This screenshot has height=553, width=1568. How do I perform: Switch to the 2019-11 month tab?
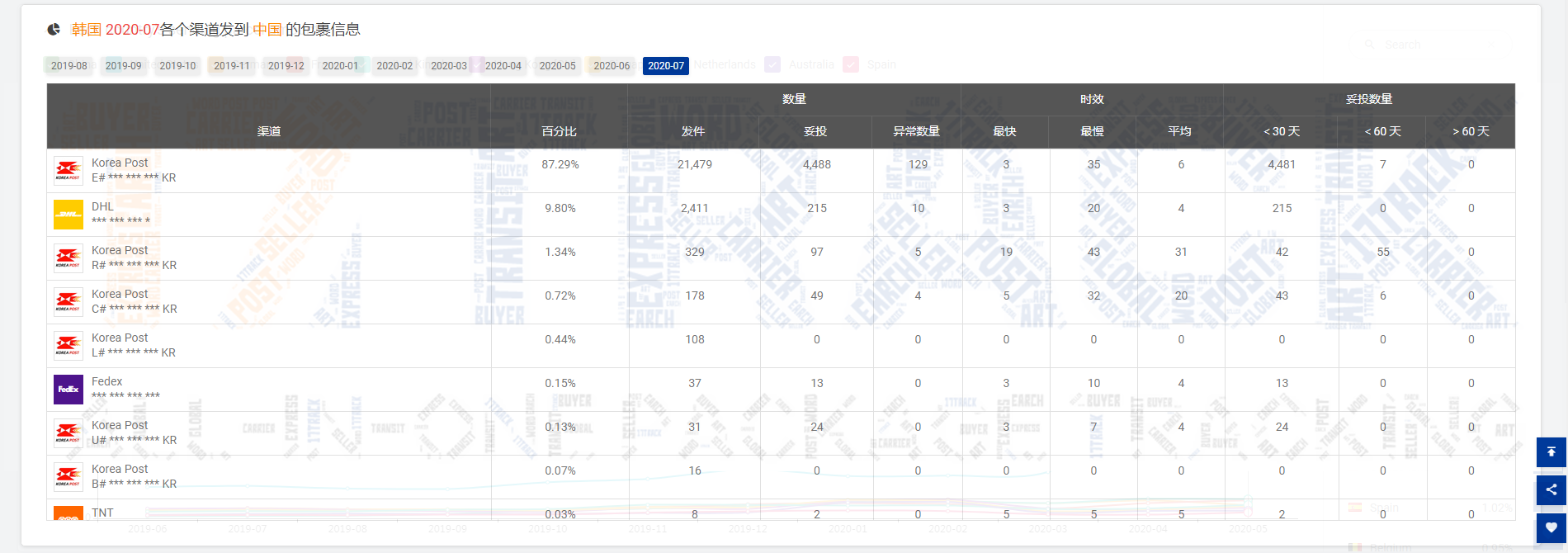pos(232,66)
